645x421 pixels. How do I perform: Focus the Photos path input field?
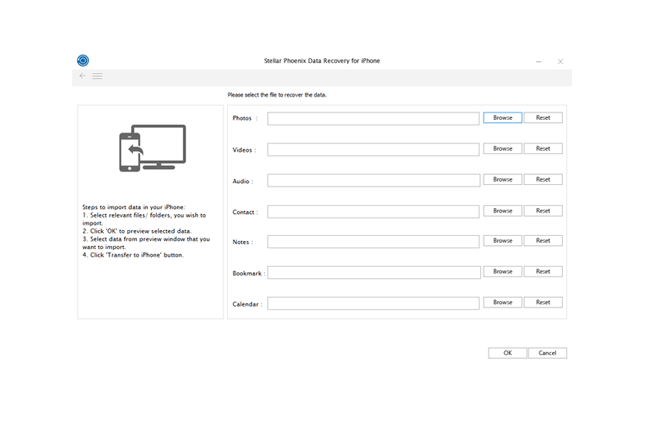(x=373, y=119)
